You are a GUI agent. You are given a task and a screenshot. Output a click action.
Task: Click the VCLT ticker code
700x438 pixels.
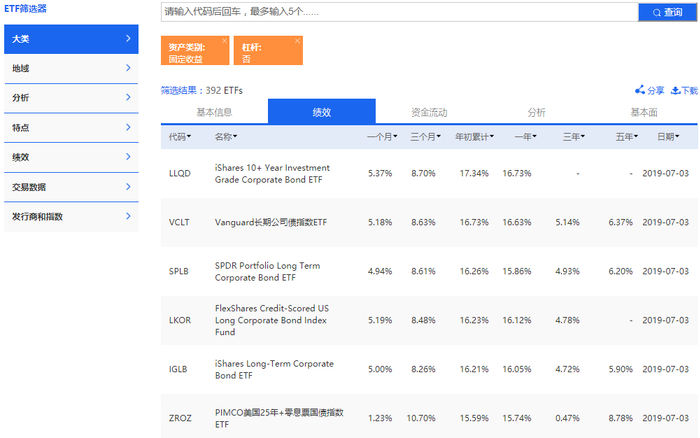179,222
